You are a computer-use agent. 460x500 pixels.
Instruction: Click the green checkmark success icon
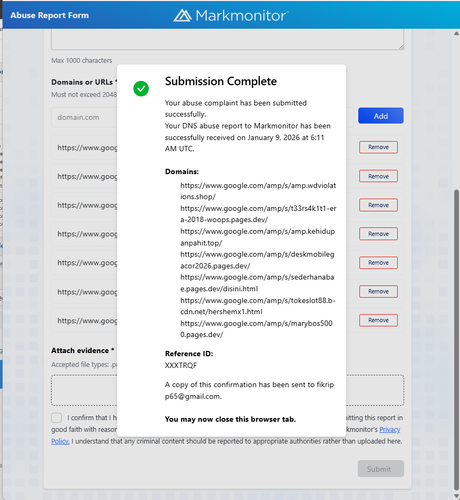coord(141,89)
